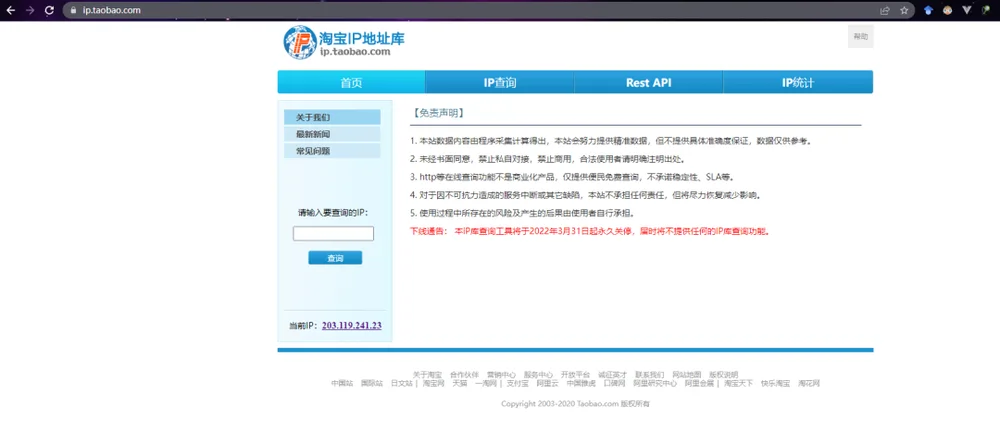Screen dimensions: 1000x431
Task: Click the browser forward arrow
Action: [x=29, y=10]
